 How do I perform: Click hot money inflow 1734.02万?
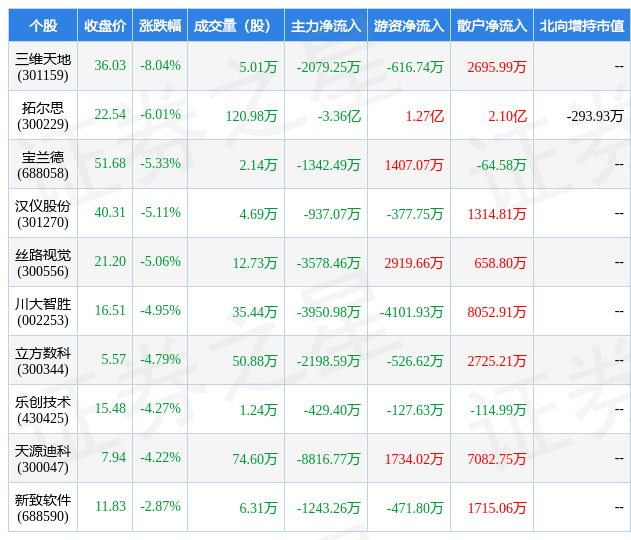[x=414, y=459]
